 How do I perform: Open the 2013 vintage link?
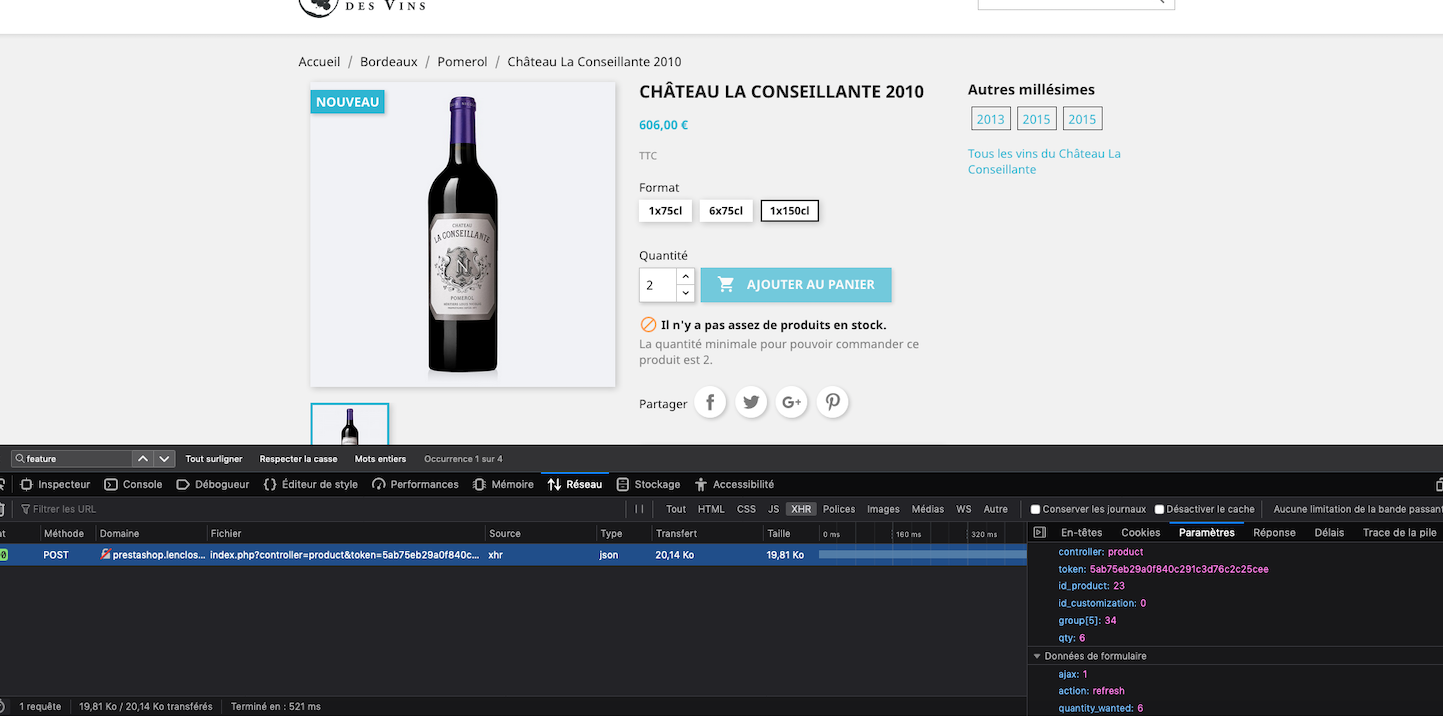coord(990,119)
